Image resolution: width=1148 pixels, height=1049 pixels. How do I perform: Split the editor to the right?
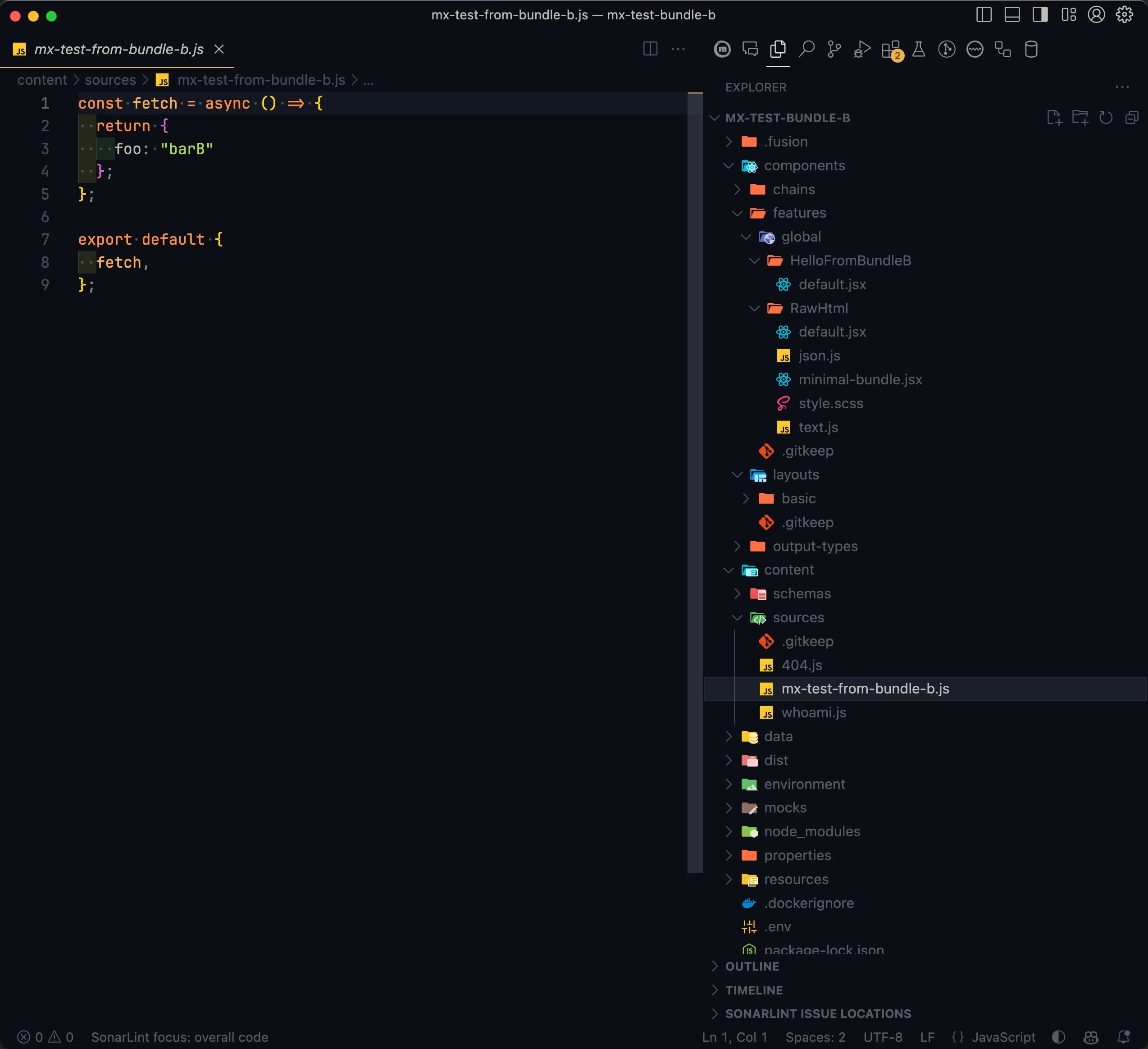(x=650, y=49)
